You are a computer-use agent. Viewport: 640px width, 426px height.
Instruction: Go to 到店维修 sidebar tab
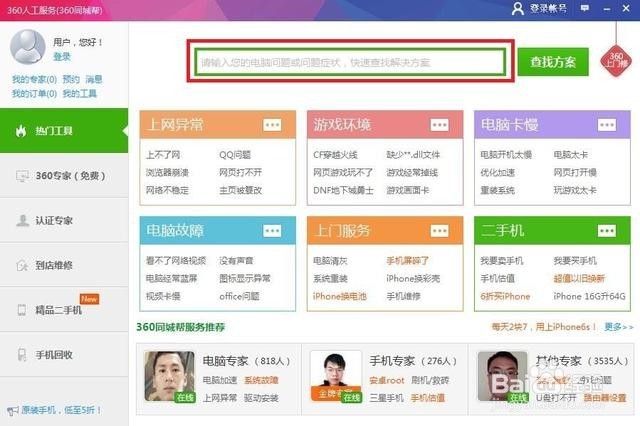pyautogui.click(x=64, y=265)
